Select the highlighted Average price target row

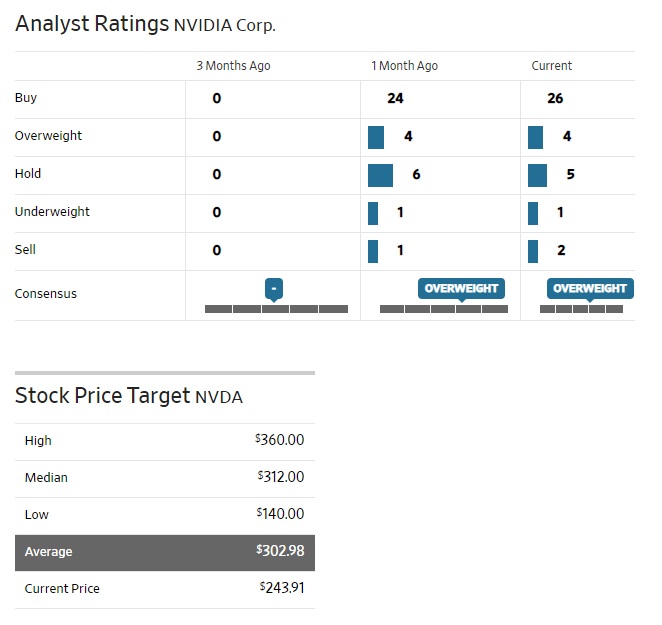tap(165, 552)
